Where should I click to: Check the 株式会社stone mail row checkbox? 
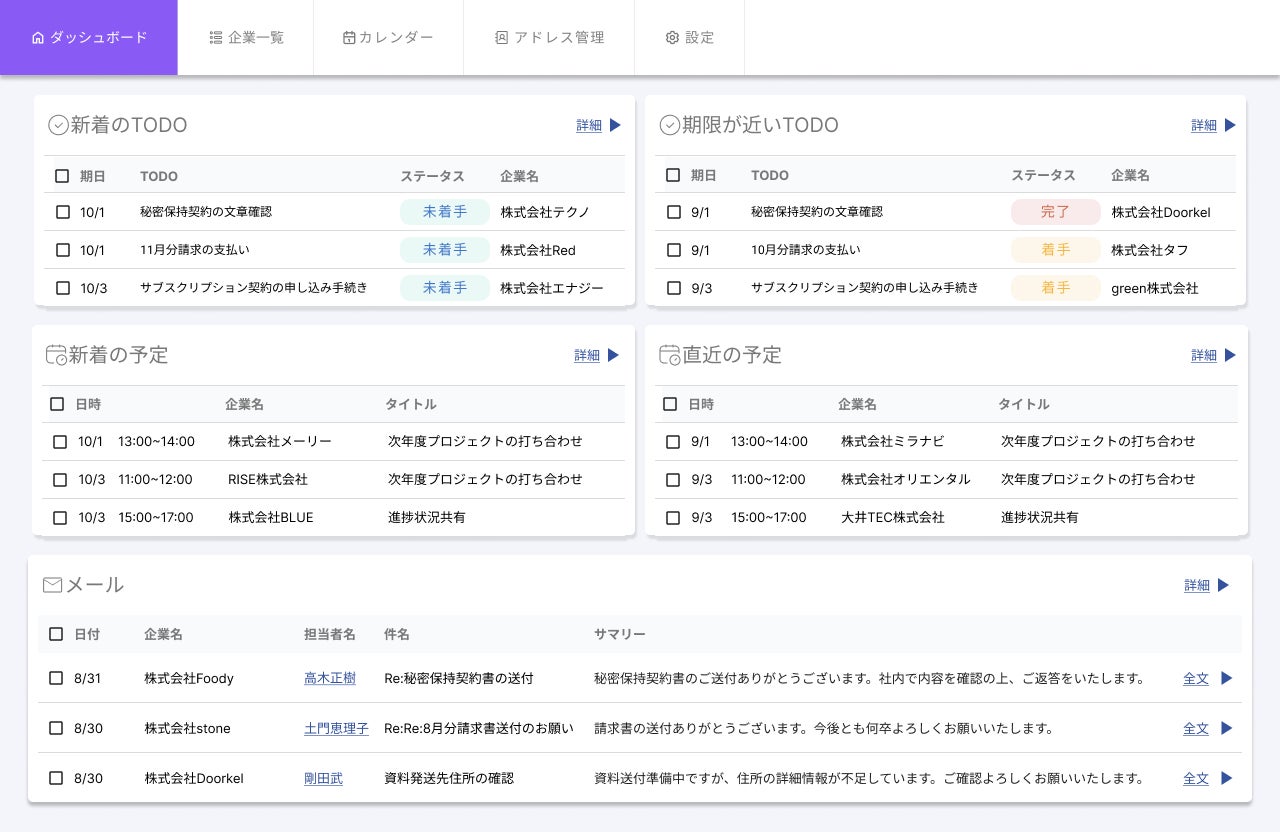pyautogui.click(x=56, y=728)
